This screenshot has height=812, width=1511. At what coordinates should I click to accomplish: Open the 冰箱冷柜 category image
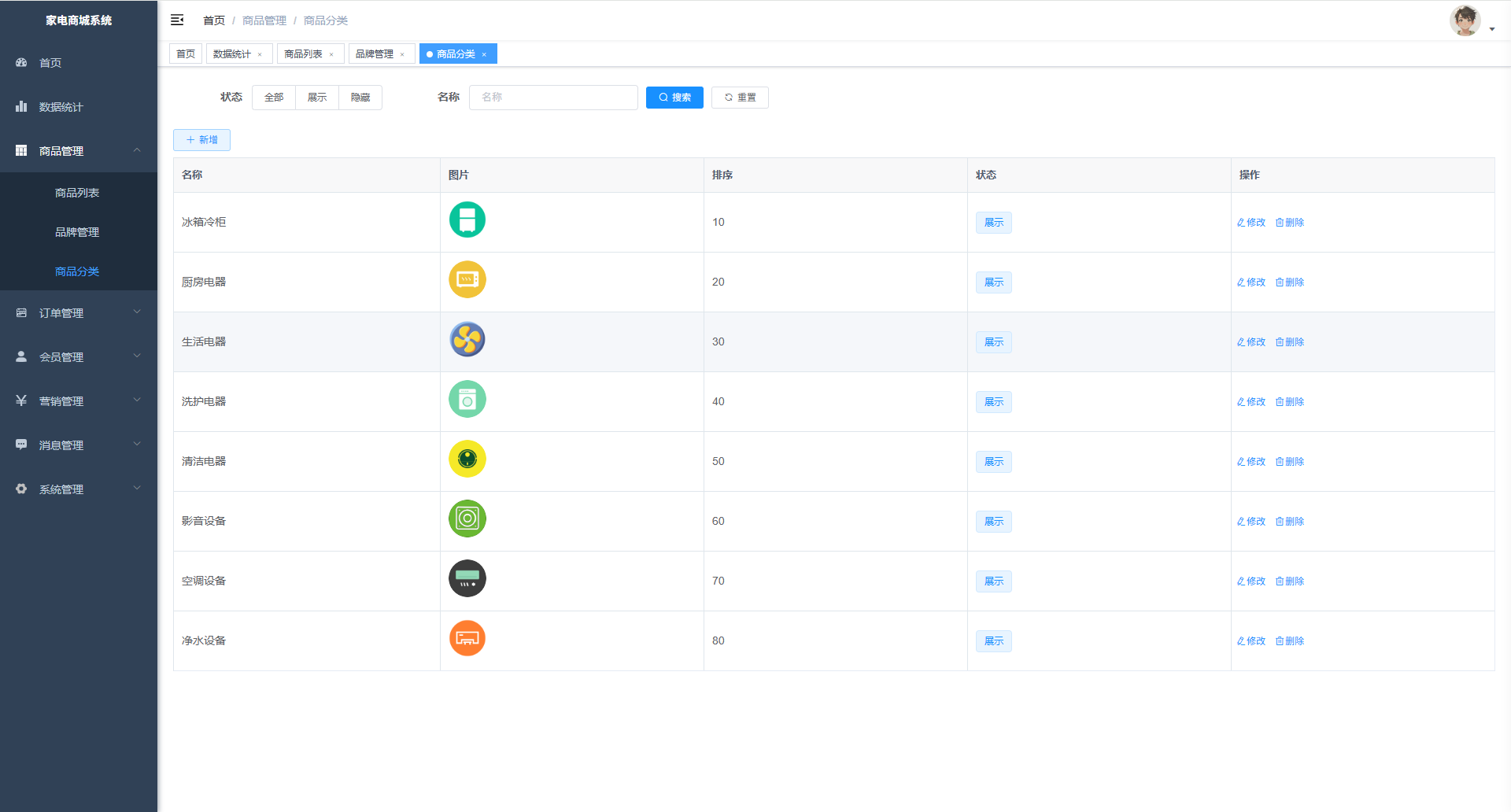467,220
